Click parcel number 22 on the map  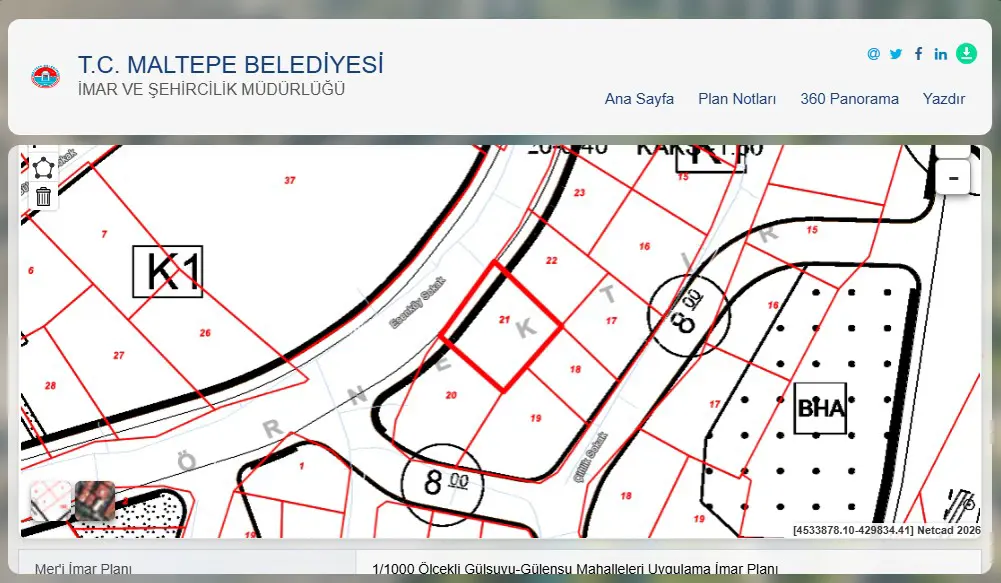coord(552,261)
